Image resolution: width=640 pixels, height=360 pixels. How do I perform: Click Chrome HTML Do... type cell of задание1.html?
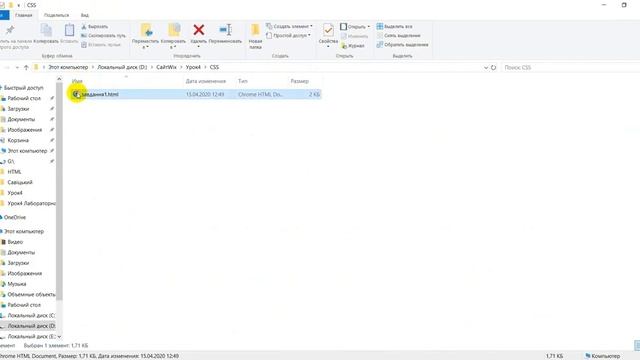(x=260, y=94)
